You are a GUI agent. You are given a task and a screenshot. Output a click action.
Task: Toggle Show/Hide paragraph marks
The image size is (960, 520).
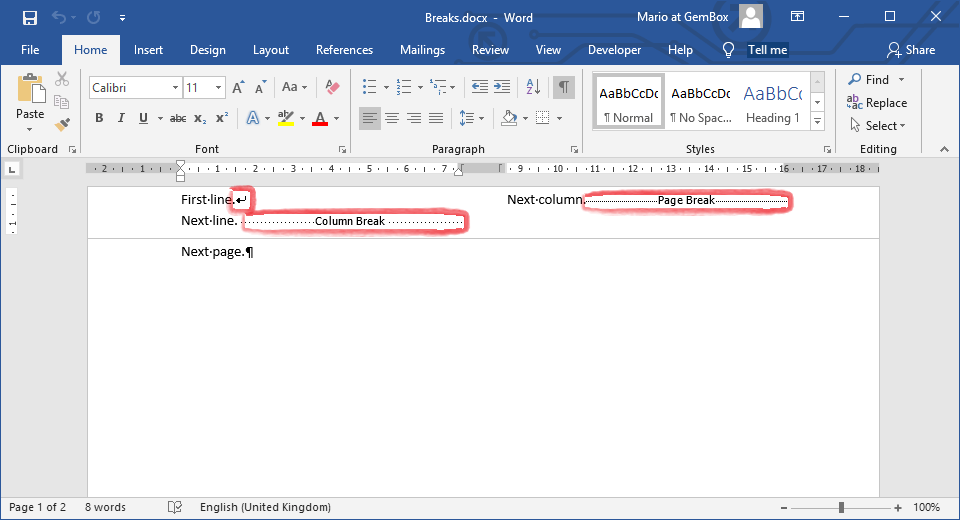(564, 88)
